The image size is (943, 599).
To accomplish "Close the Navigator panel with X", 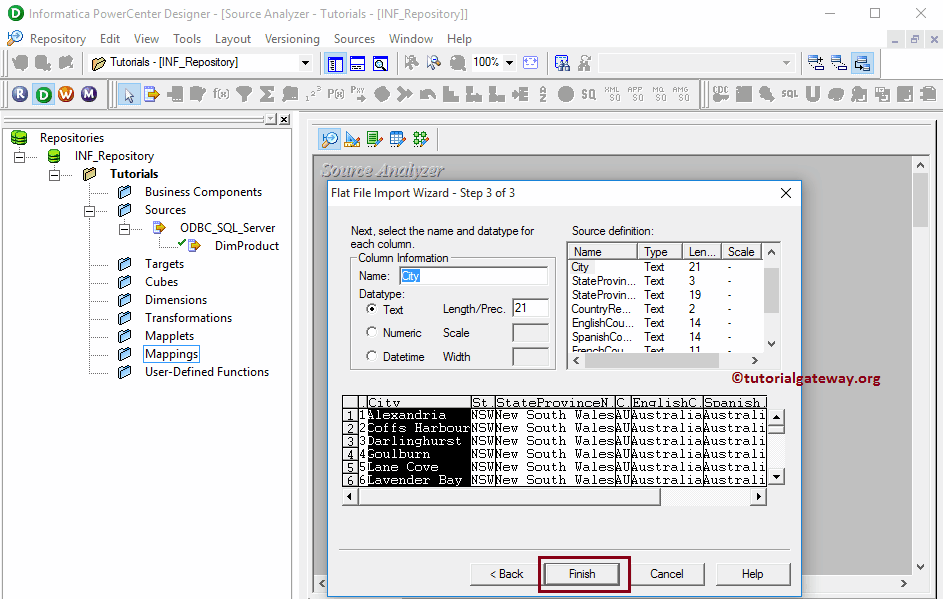I will pos(284,119).
